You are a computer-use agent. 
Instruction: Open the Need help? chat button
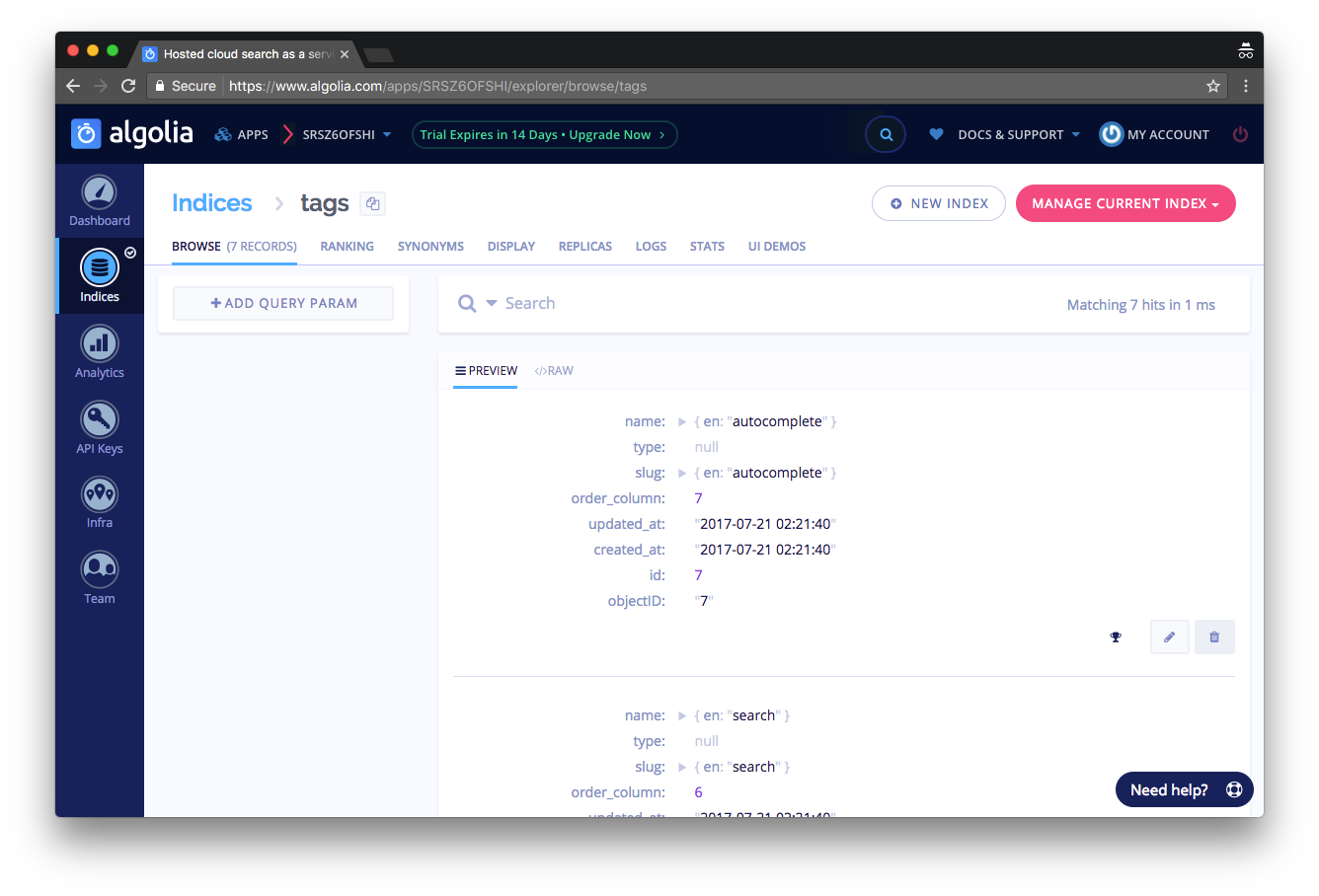[1185, 789]
